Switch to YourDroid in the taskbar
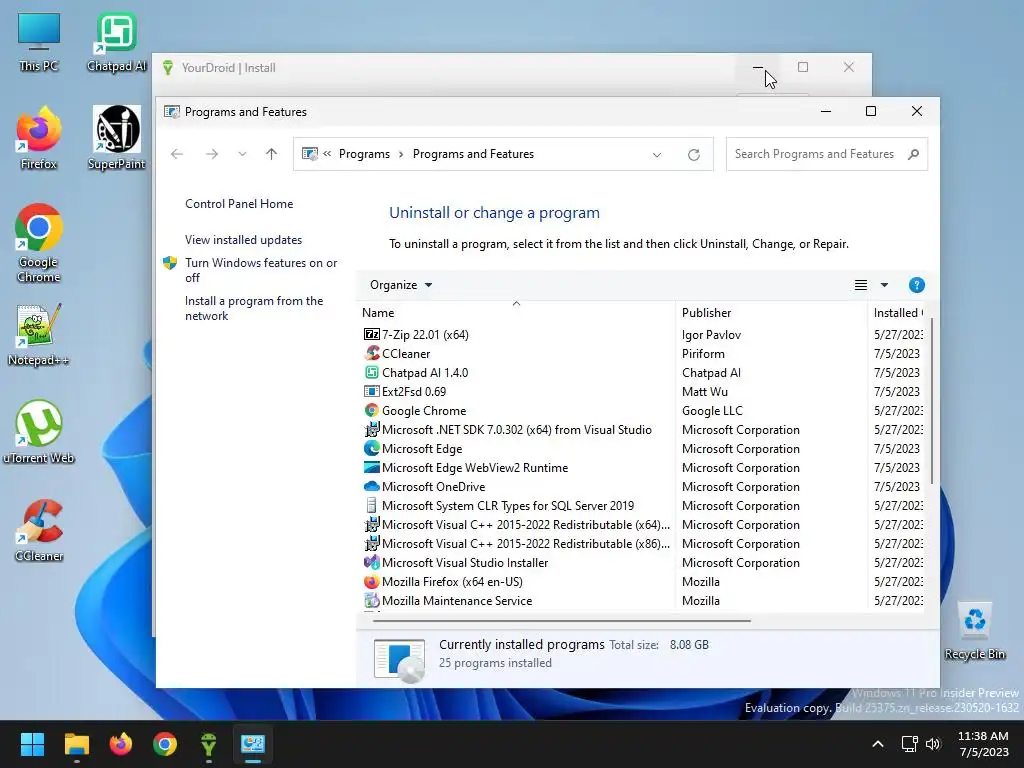Image resolution: width=1024 pixels, height=768 pixels. point(208,744)
